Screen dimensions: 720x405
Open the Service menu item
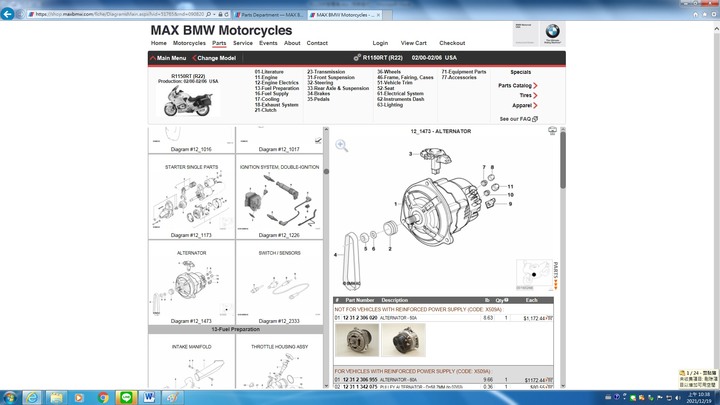(242, 43)
